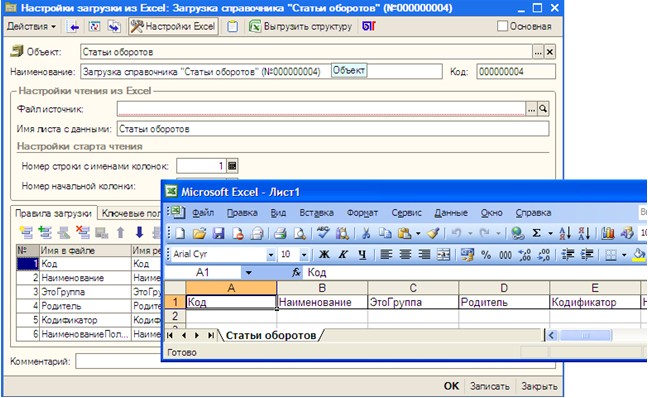Viewport: 648px width, 398px height.
Task: Click the OK button
Action: [x=451, y=386]
